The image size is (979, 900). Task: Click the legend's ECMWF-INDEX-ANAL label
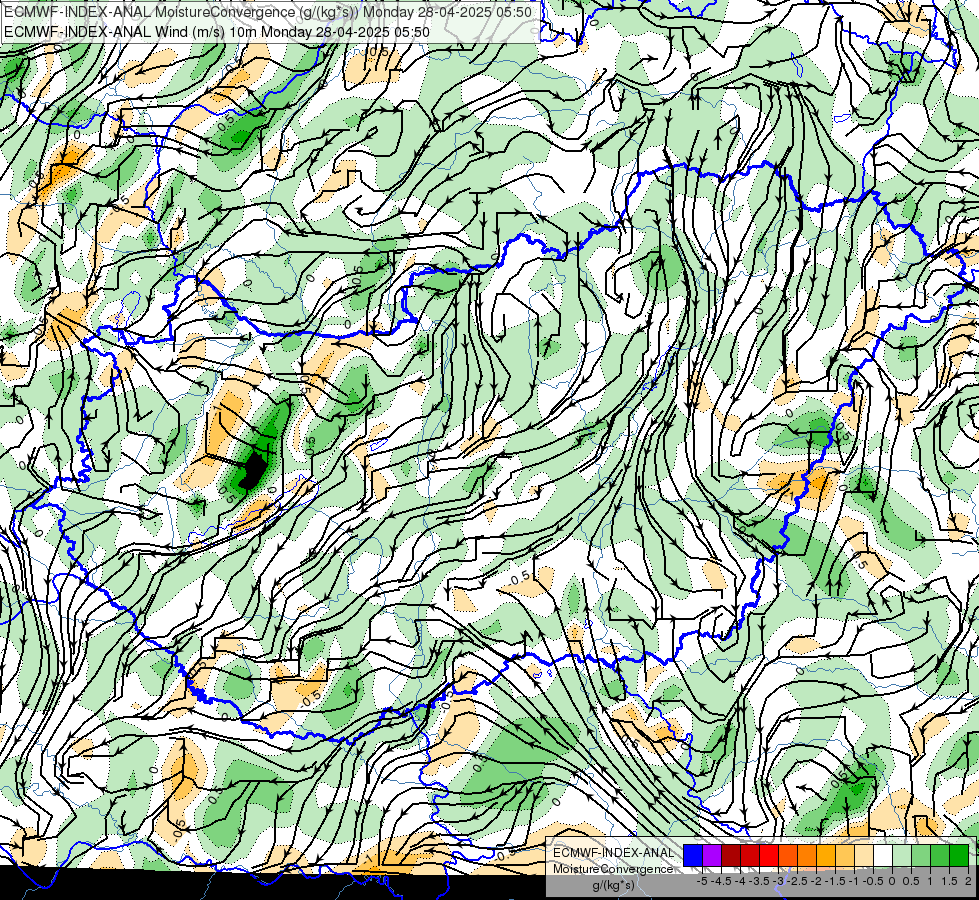pos(613,853)
